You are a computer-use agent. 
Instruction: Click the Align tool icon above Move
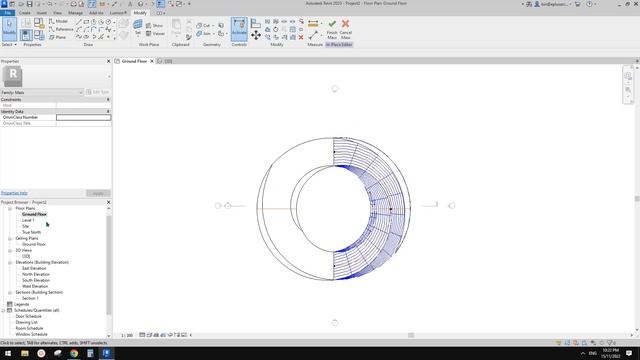(x=256, y=23)
